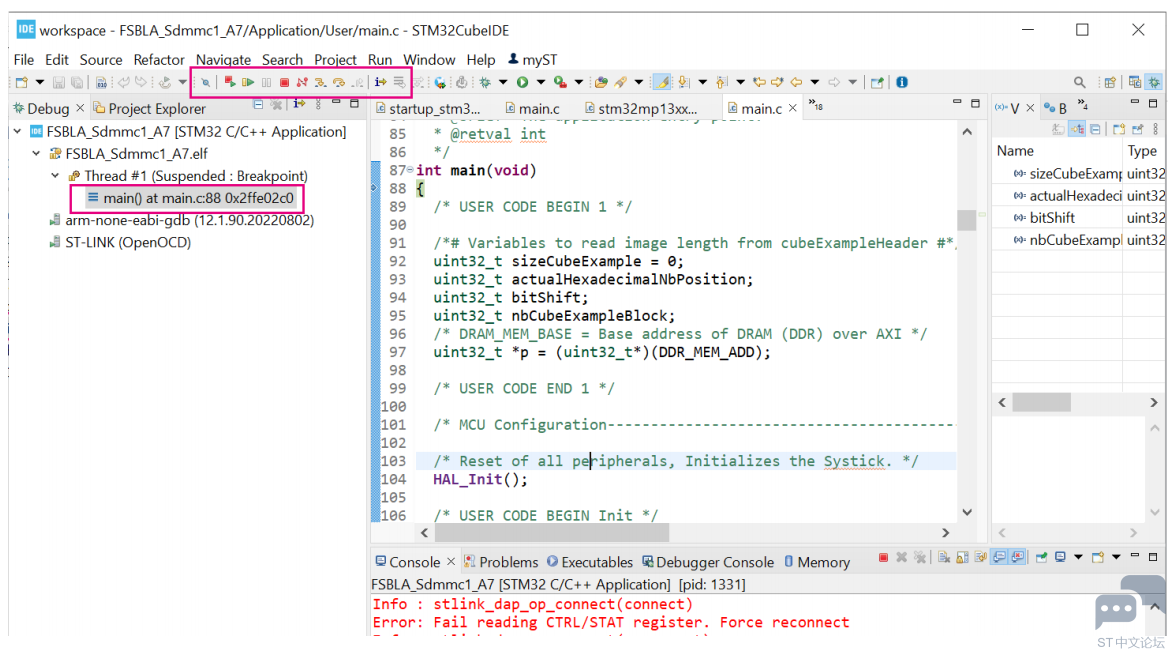
Task: Toggle Mark Occurrences highlighter icon
Action: 662,82
